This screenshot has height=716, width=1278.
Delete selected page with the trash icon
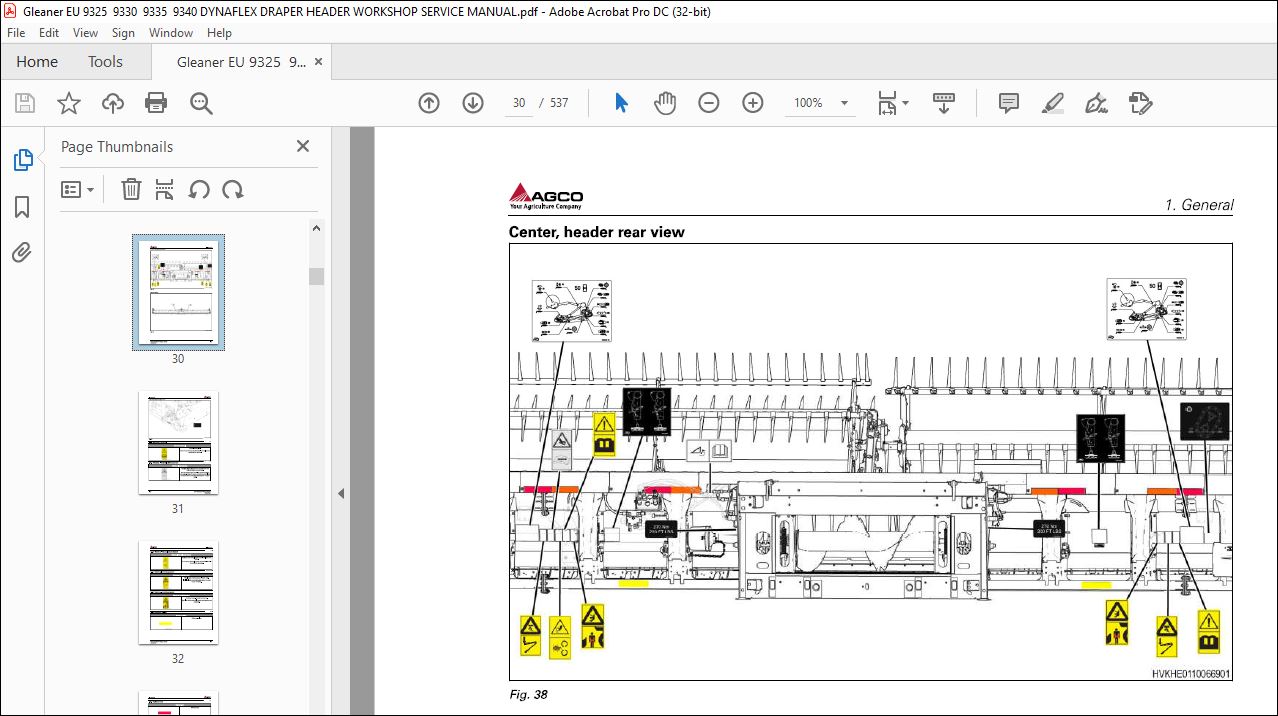coord(131,189)
